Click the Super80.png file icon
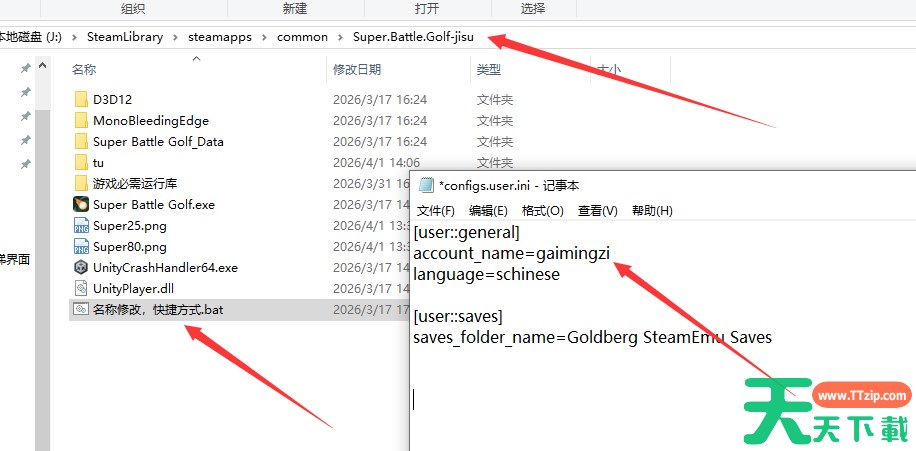Image resolution: width=916 pixels, height=451 pixels. coord(81,247)
